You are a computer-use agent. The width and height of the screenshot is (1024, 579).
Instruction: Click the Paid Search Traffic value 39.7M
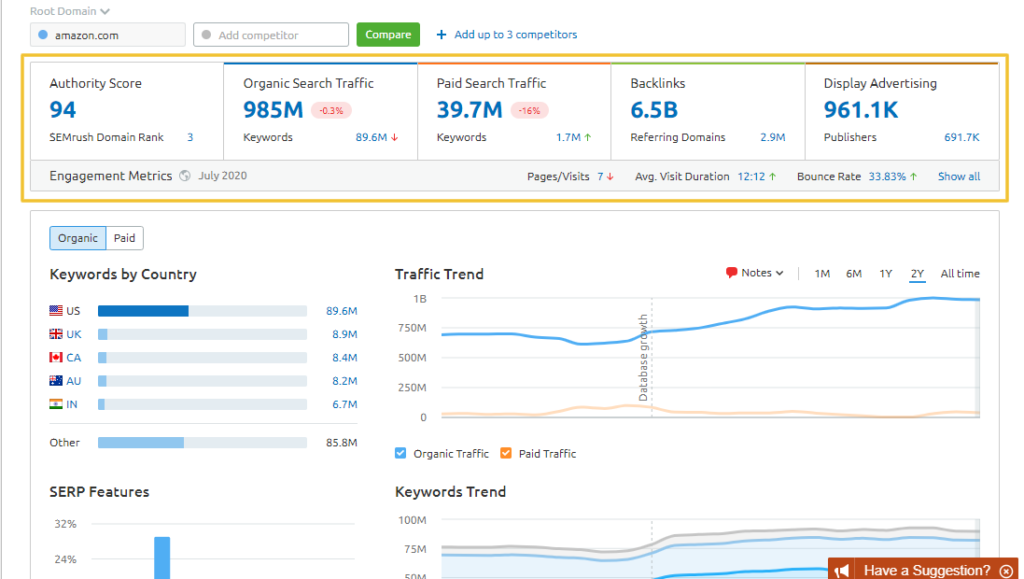[470, 110]
